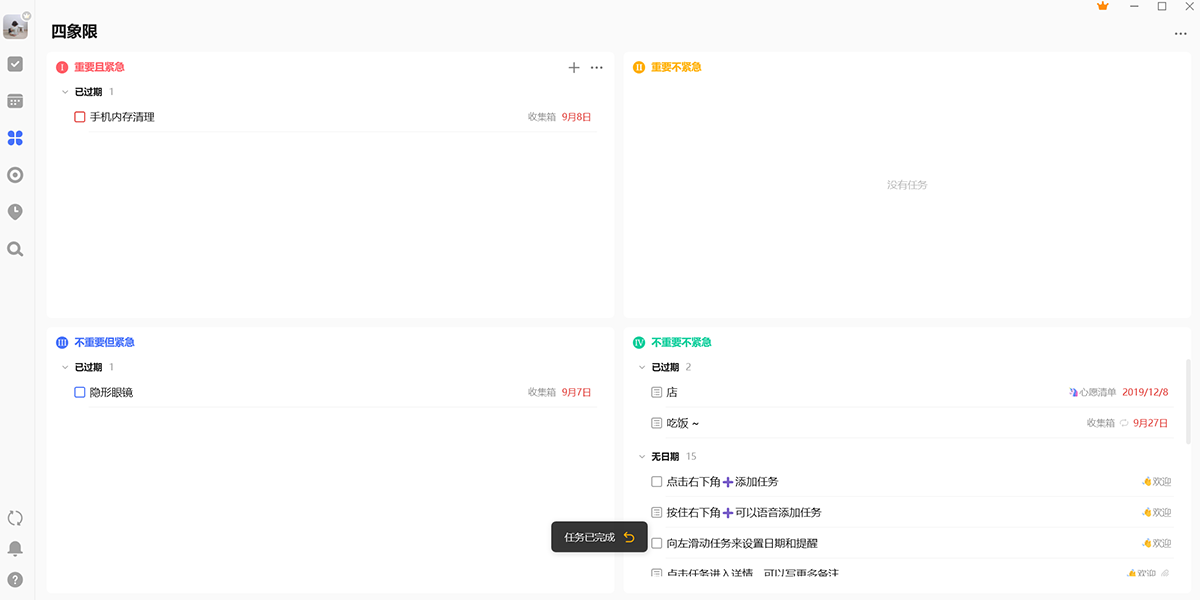The height and width of the screenshot is (600, 1200).
Task: Collapse the 无日期 group
Action: [642, 457]
